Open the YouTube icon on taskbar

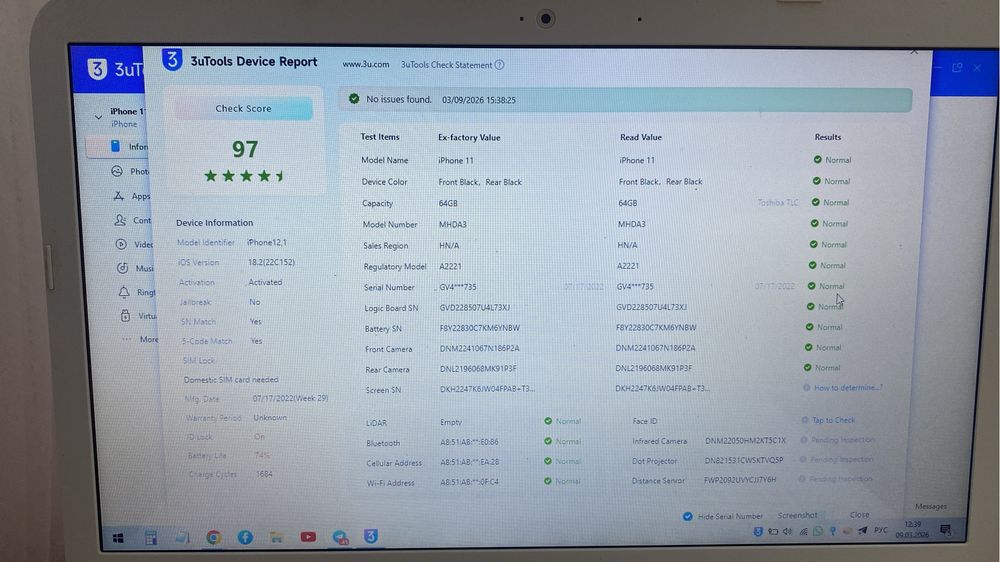(x=308, y=537)
